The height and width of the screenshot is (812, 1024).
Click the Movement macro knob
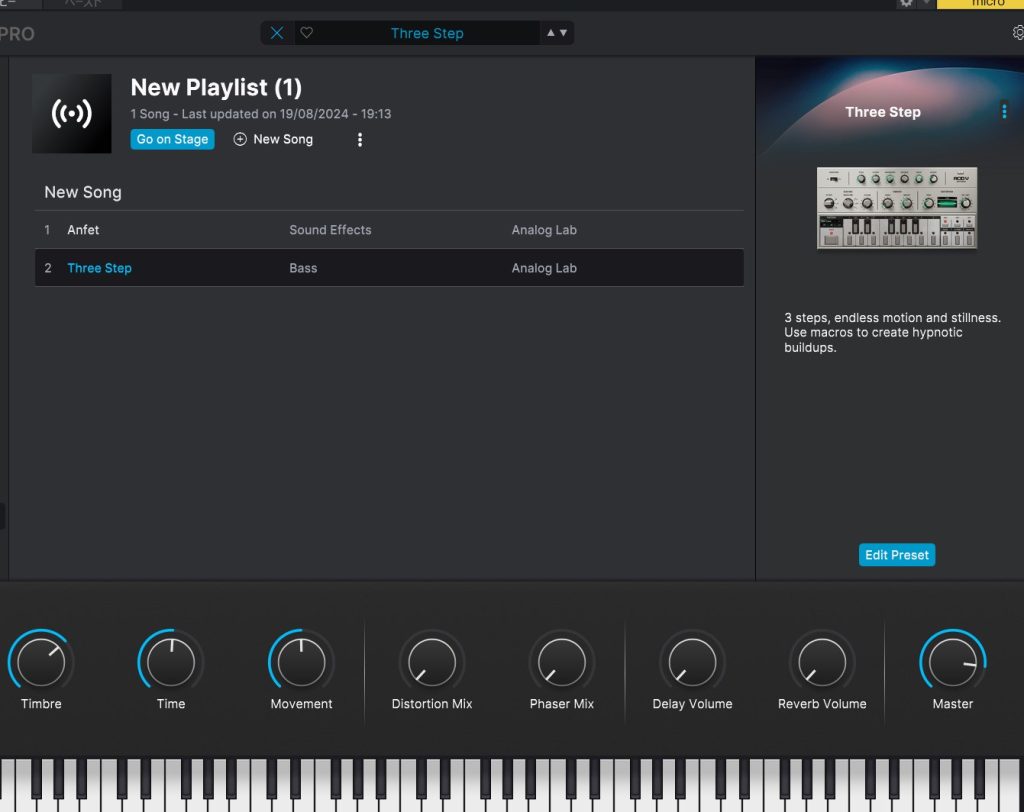pyautogui.click(x=301, y=662)
